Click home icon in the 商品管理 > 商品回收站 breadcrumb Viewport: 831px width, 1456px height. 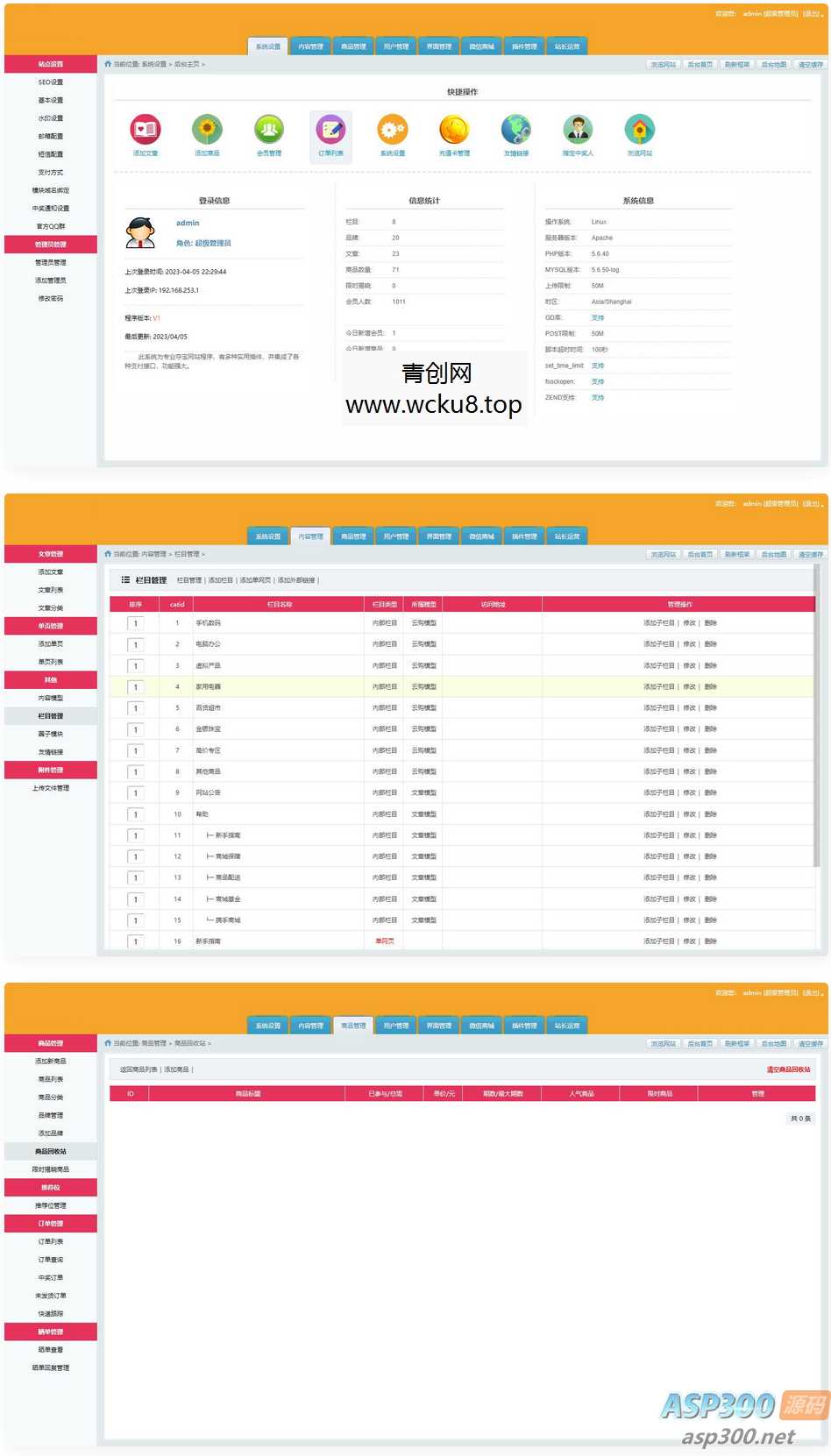108,1043
